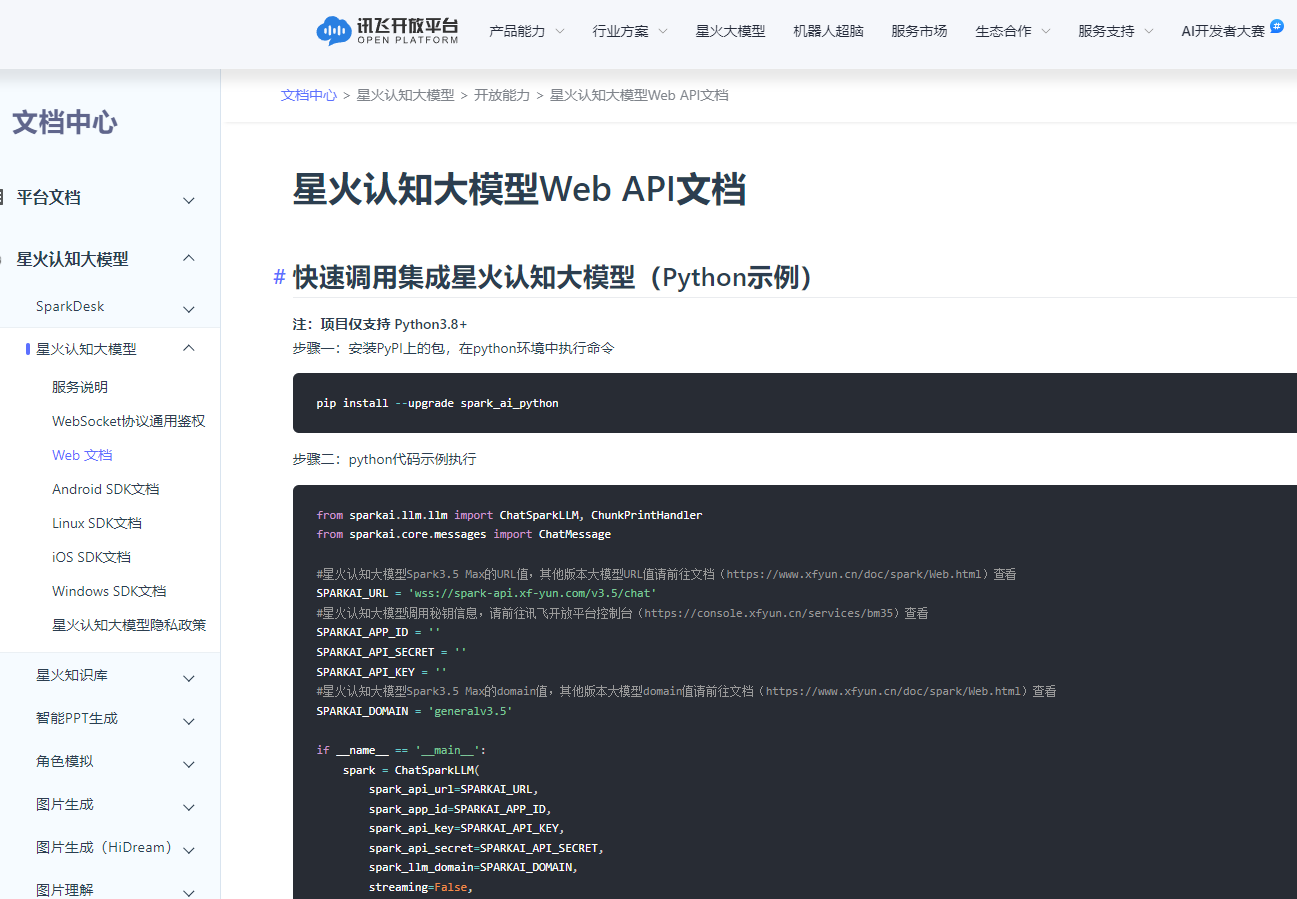Viewport: 1297px width, 899px height.
Task: Click the AI开发者大赛 hashtag badge icon
Action: [x=1277, y=26]
